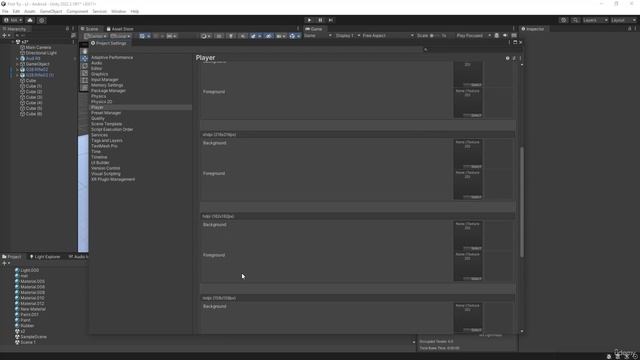Open the Game view mode dropdown
640x360 pixels.
tap(318, 36)
